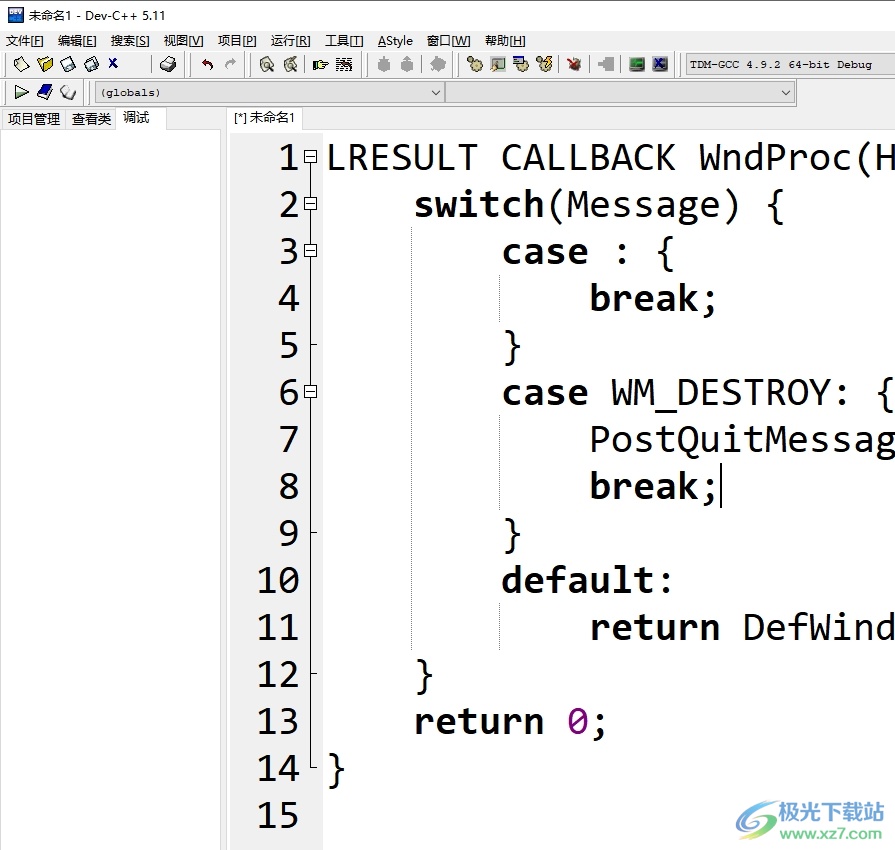Switch to the 项目管理 tab
Screen dimensions: 895x850
tap(34, 119)
